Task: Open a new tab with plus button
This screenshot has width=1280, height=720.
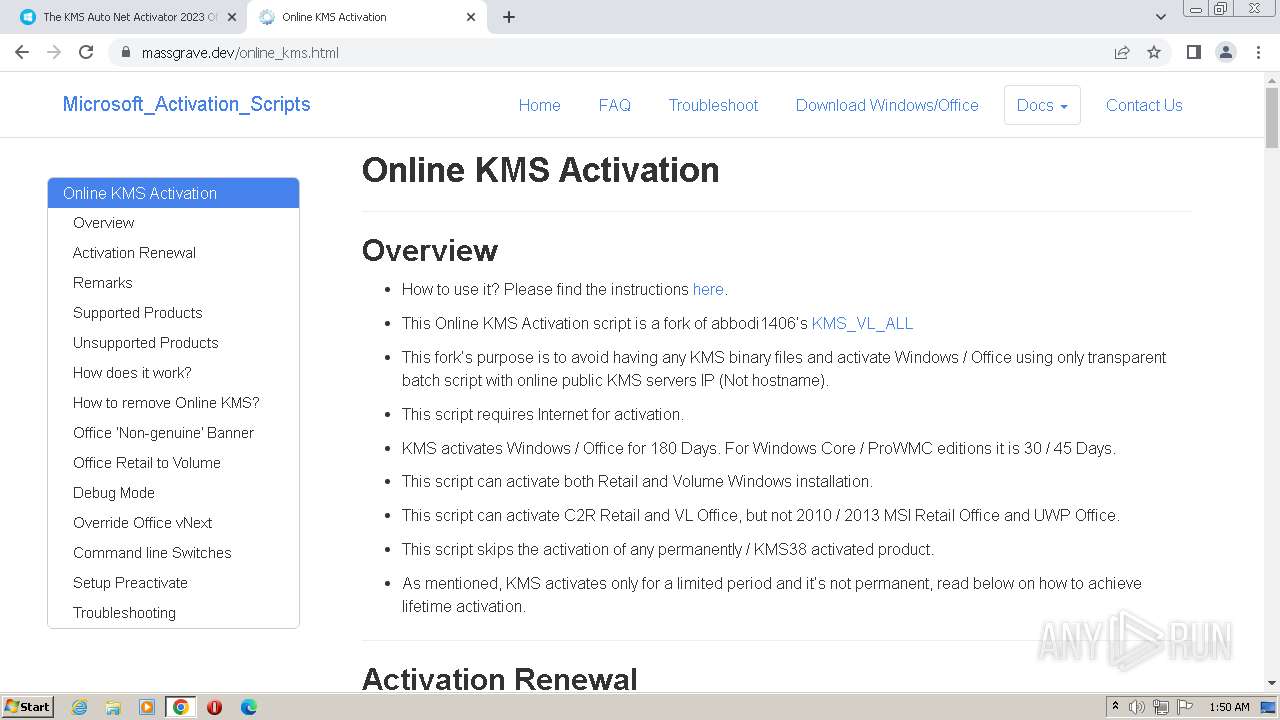Action: pyautogui.click(x=509, y=17)
